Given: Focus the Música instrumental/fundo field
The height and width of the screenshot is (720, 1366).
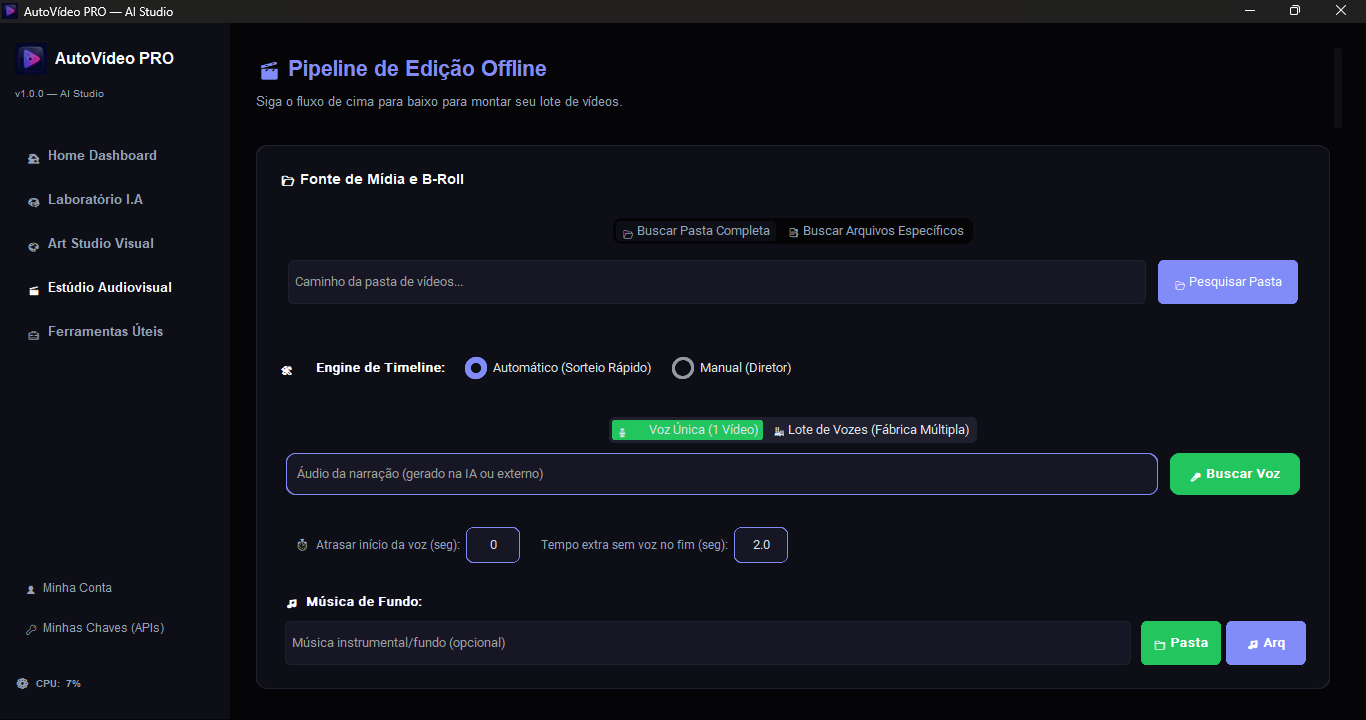Looking at the screenshot, I should pyautogui.click(x=708, y=643).
